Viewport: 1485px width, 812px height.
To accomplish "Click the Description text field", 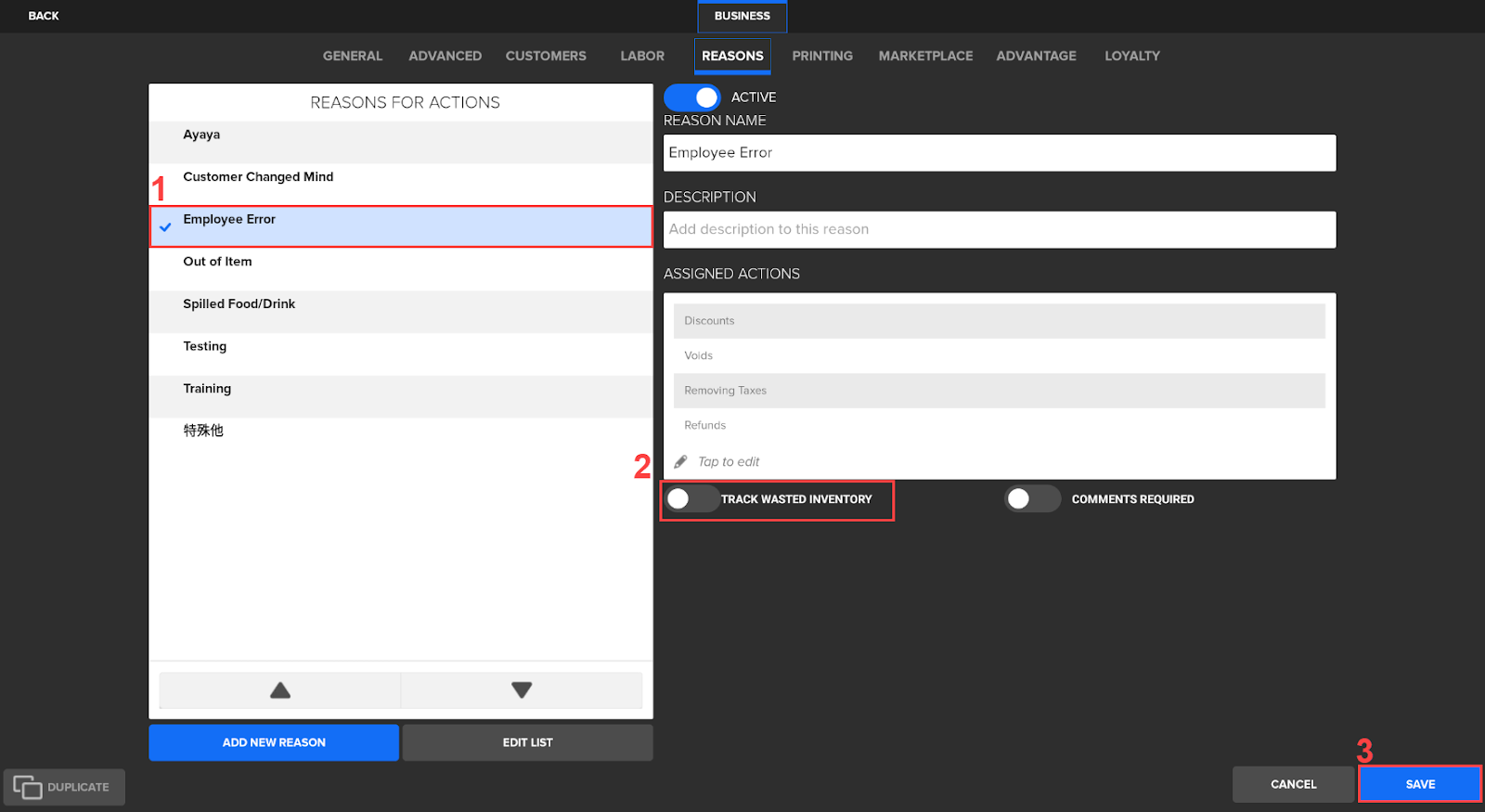I will [x=999, y=229].
